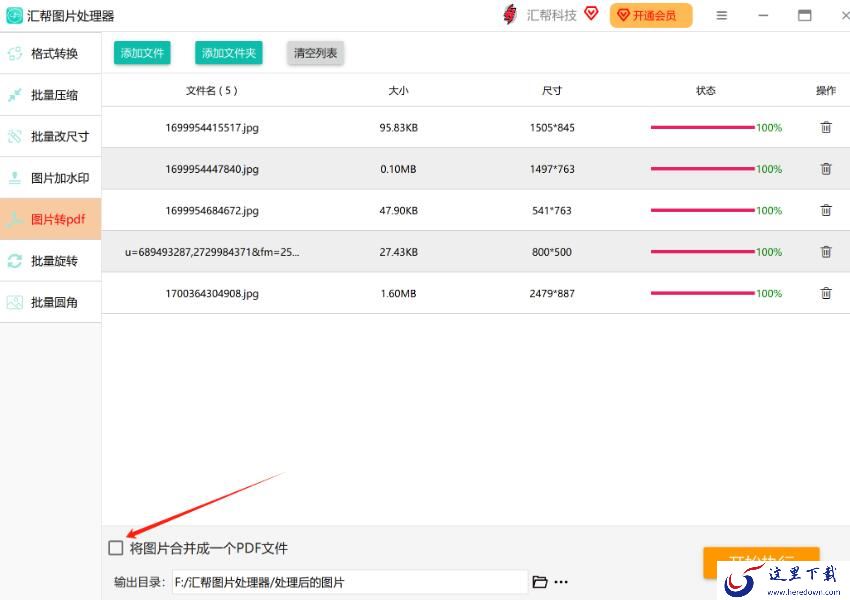Click the app logo icon in title bar

tap(14, 15)
